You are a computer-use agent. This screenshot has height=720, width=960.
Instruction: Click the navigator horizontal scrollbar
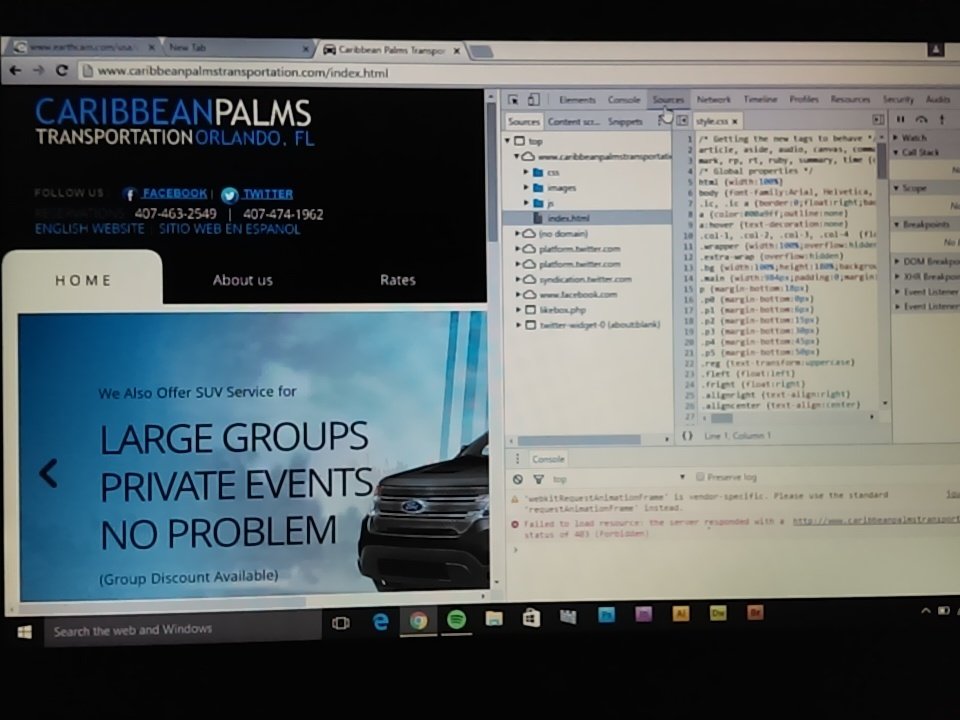[x=579, y=440]
